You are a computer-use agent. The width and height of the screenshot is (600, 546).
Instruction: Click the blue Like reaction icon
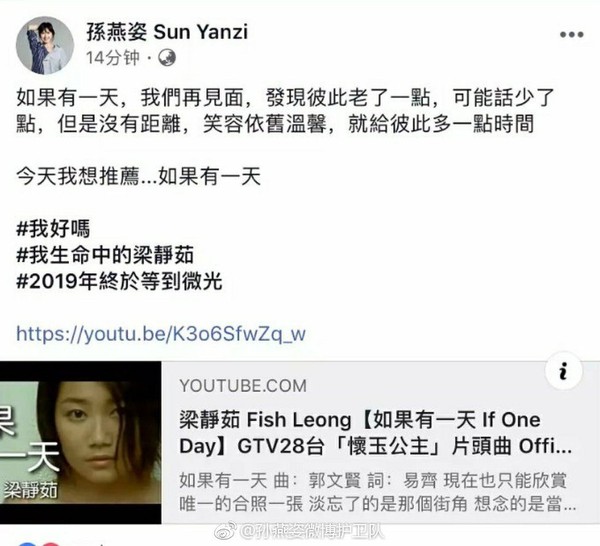[28, 544]
